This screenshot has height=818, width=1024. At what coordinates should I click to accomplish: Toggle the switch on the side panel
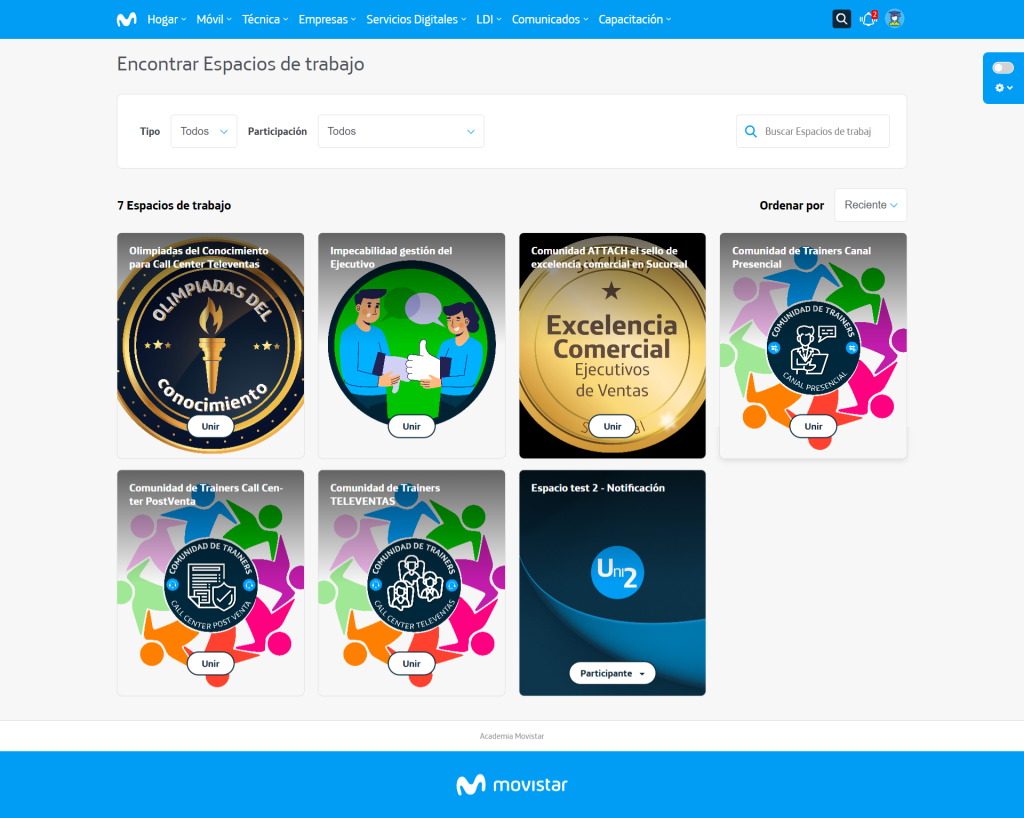coord(1003,68)
